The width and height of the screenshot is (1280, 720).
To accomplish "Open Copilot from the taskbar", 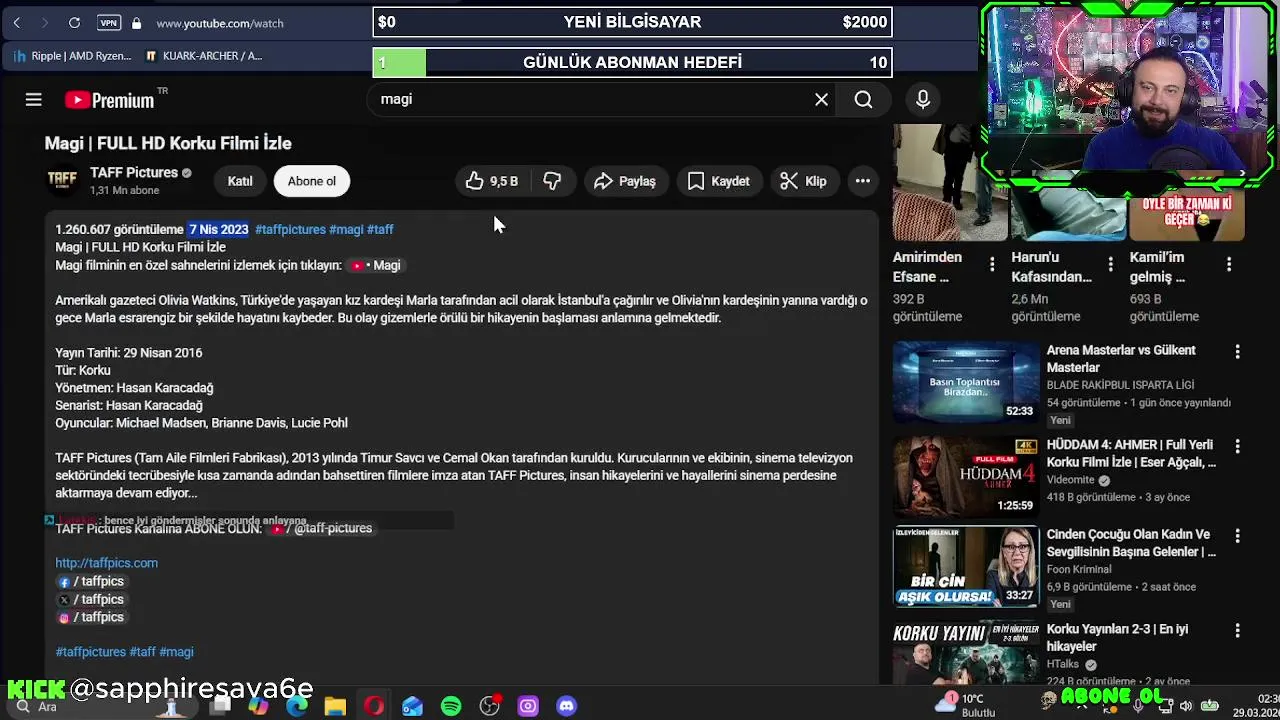I will [259, 706].
